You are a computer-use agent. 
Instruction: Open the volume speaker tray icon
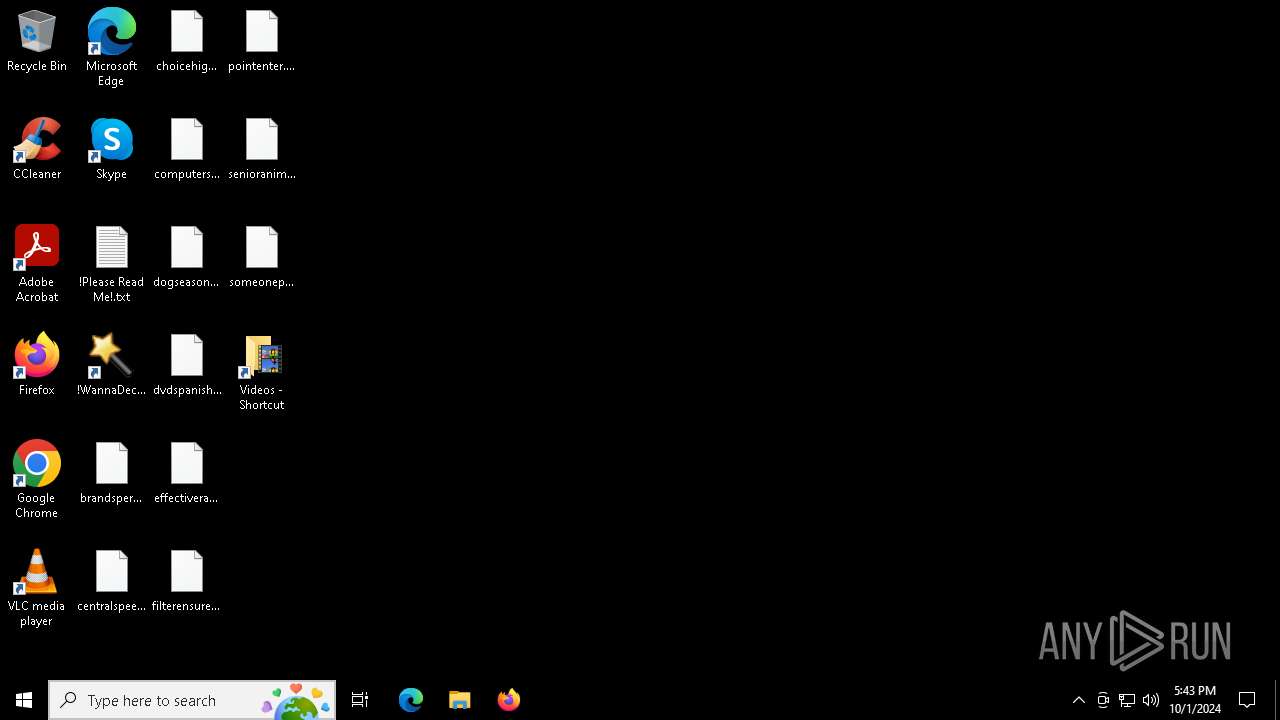click(x=1151, y=700)
